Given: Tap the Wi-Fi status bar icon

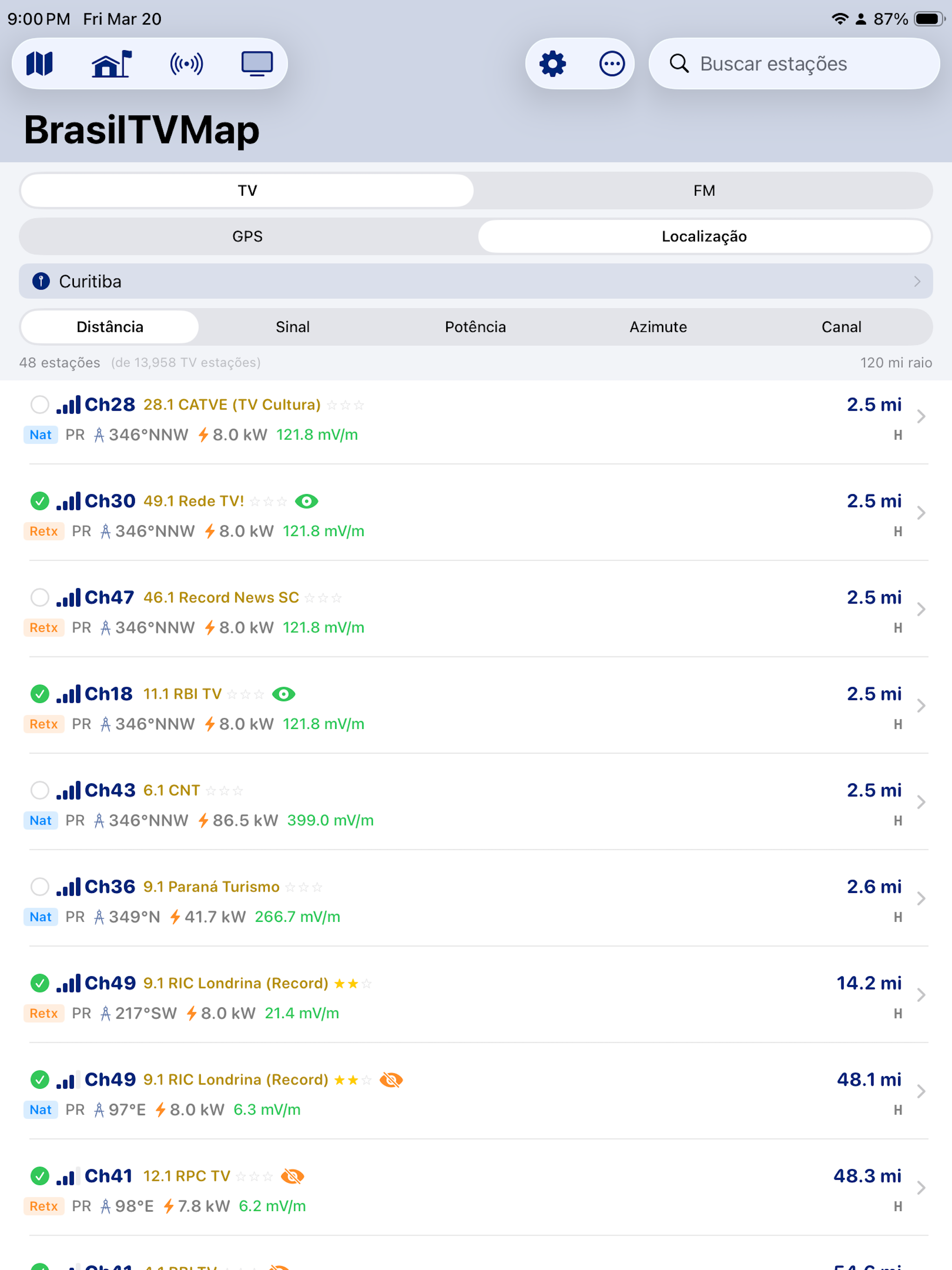Looking at the screenshot, I should 840,19.
